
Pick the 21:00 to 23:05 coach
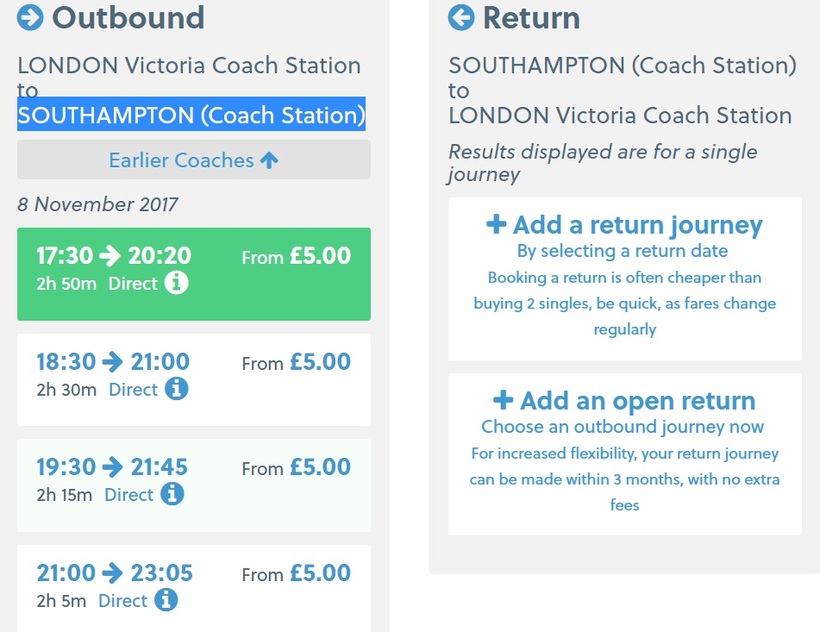194,589
